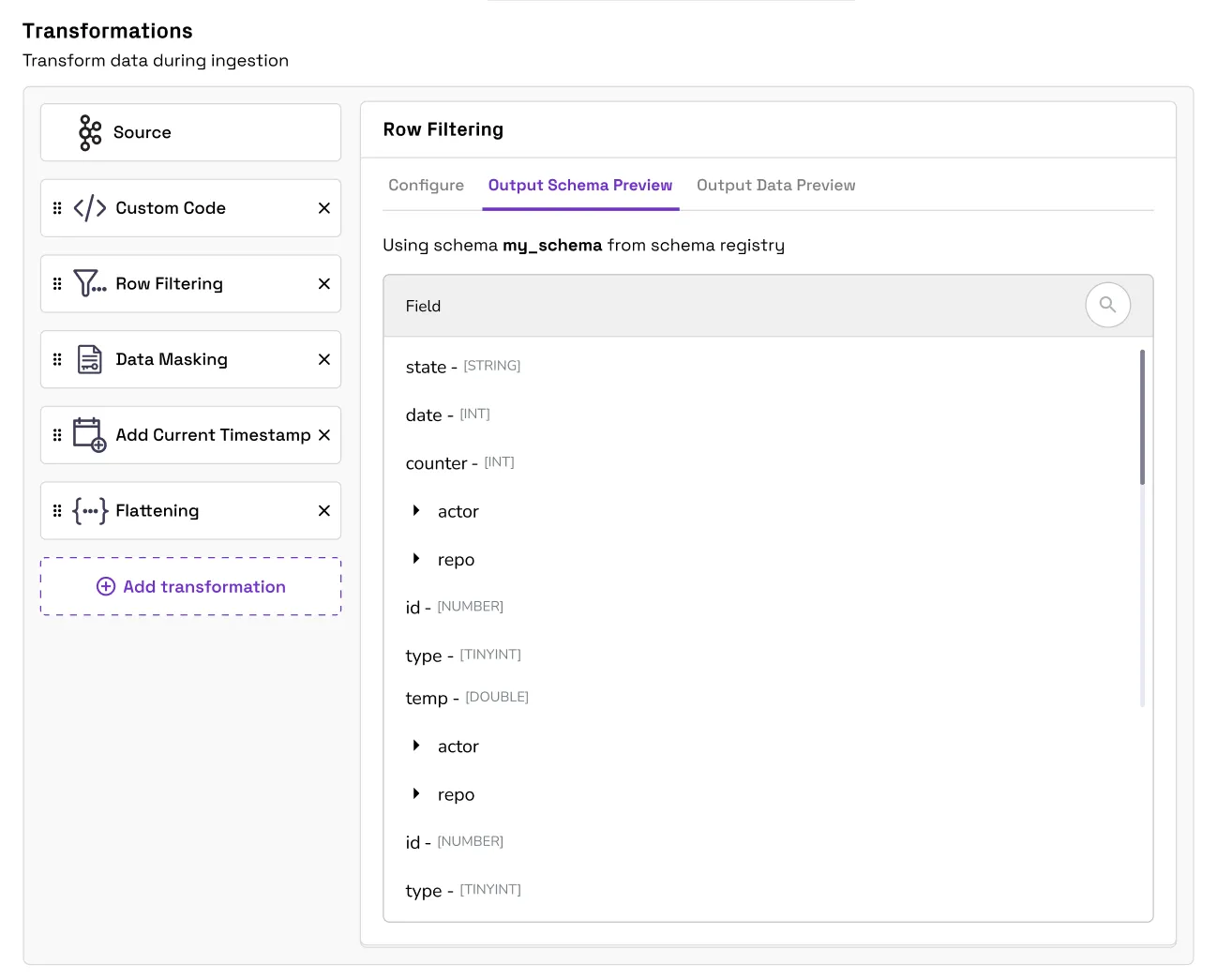Viewport: 1217px width, 980px height.
Task: Remove the Flattening transformation
Action: pyautogui.click(x=324, y=511)
